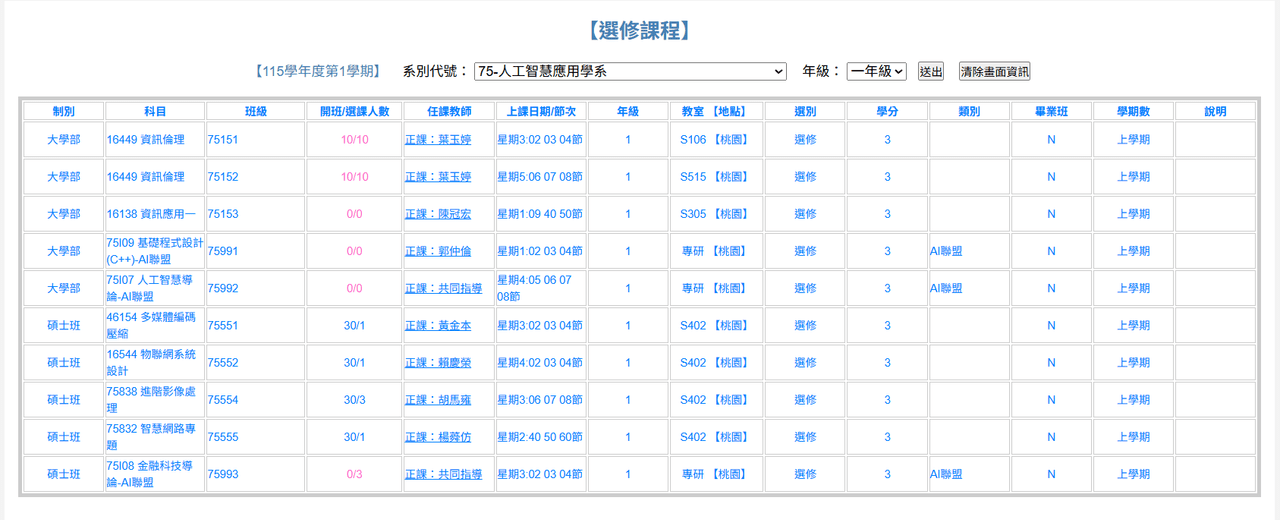This screenshot has width=1280, height=520.
Task: Select the 班級 column header
Action: (x=256, y=111)
